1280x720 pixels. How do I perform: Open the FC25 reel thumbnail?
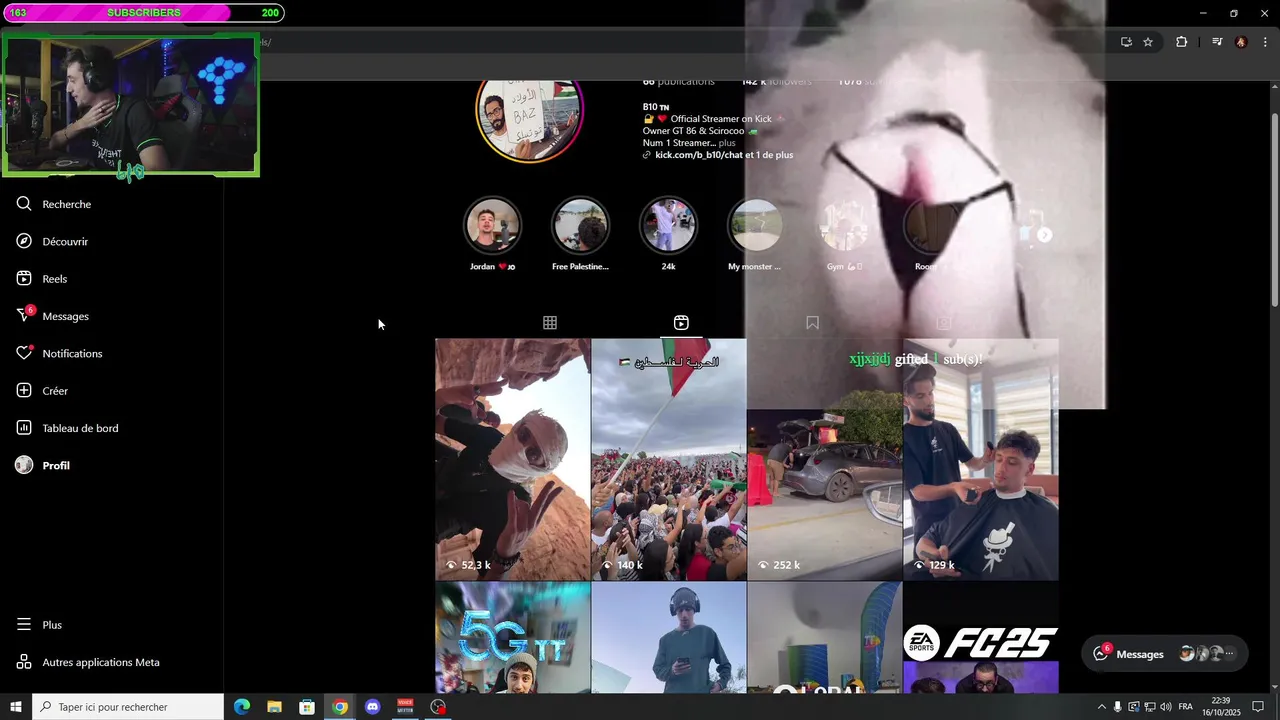click(981, 638)
